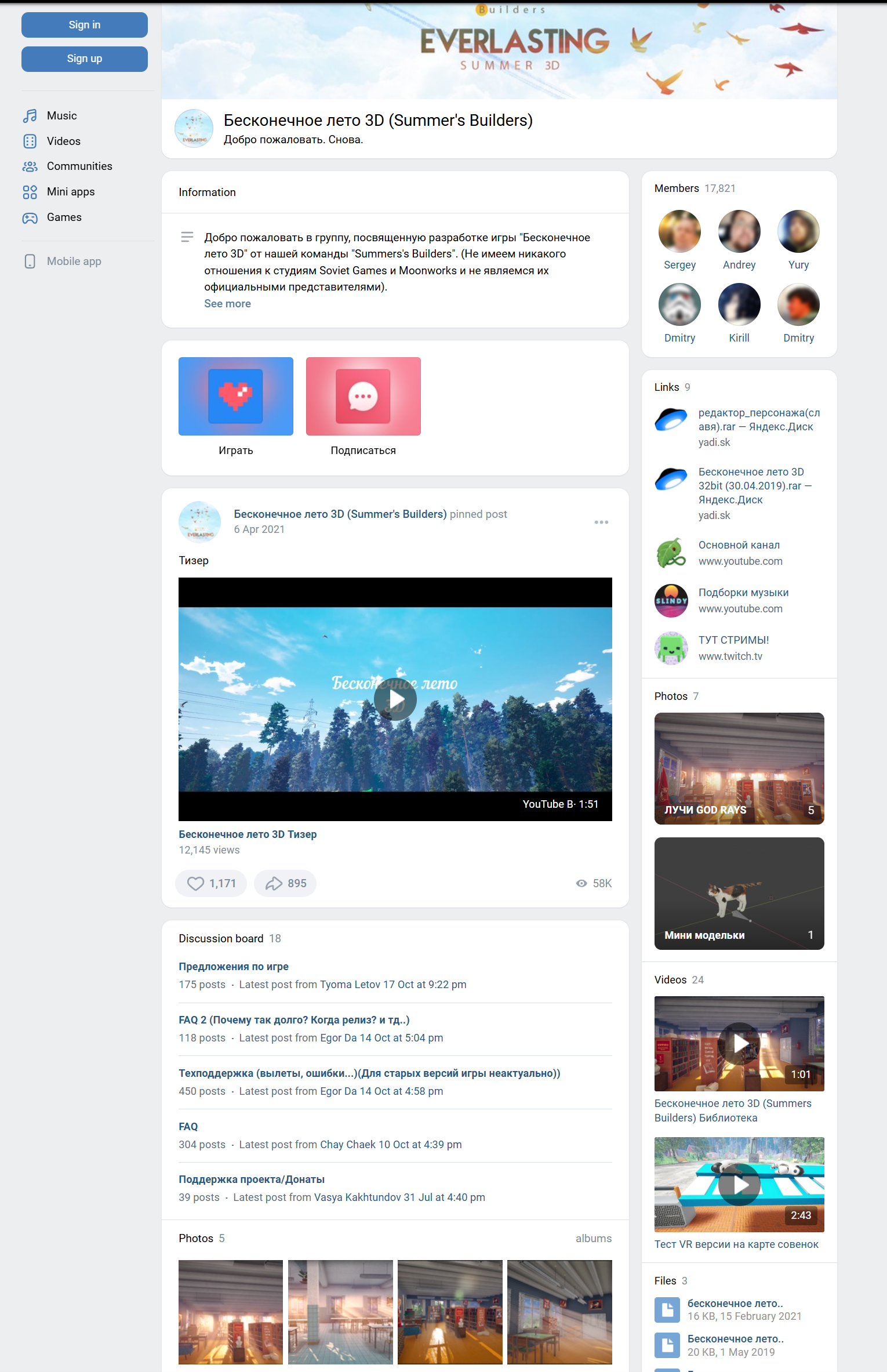Click the pinned post 58K views counter
Viewport: 887px width, 1372px height.
click(594, 884)
